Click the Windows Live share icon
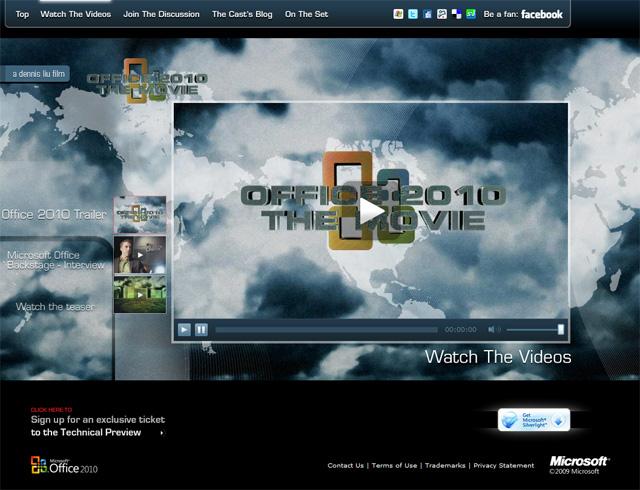640x490 pixels. pos(399,14)
